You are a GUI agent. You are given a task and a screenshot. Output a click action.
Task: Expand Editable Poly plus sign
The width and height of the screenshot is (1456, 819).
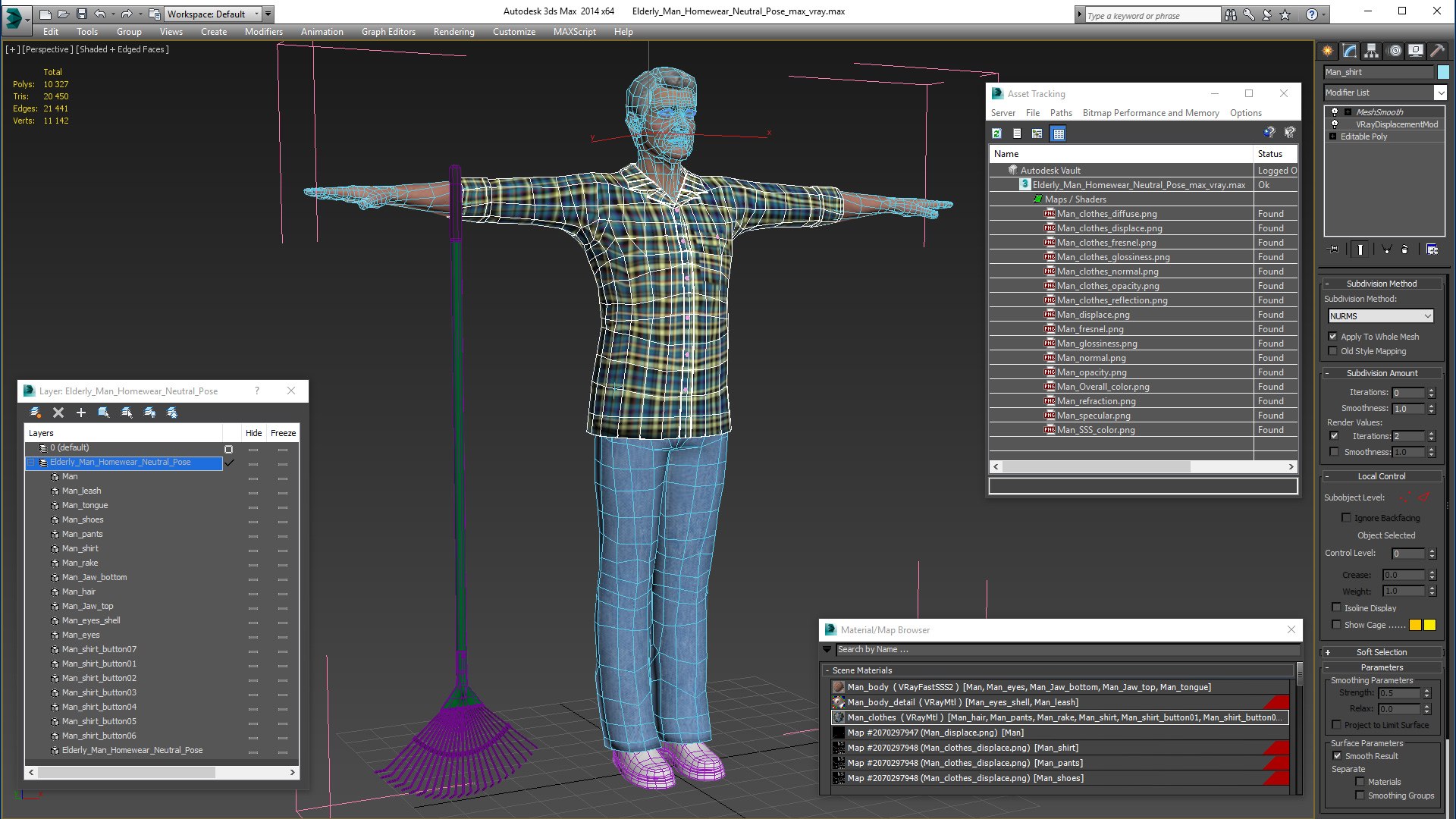point(1332,136)
